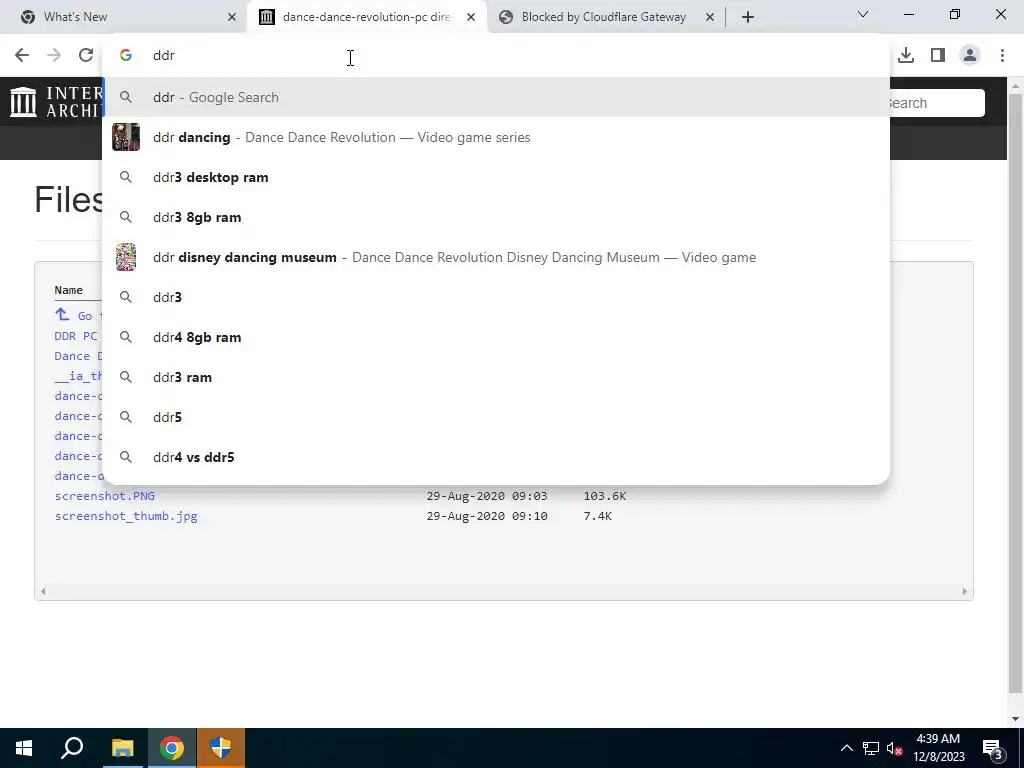Screen dimensions: 1024x768
Task: Click the file list scroll-right arrow
Action: click(965, 592)
